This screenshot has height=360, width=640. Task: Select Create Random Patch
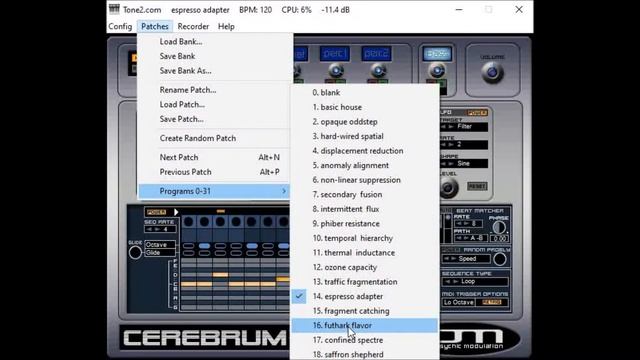pyautogui.click(x=215, y=138)
